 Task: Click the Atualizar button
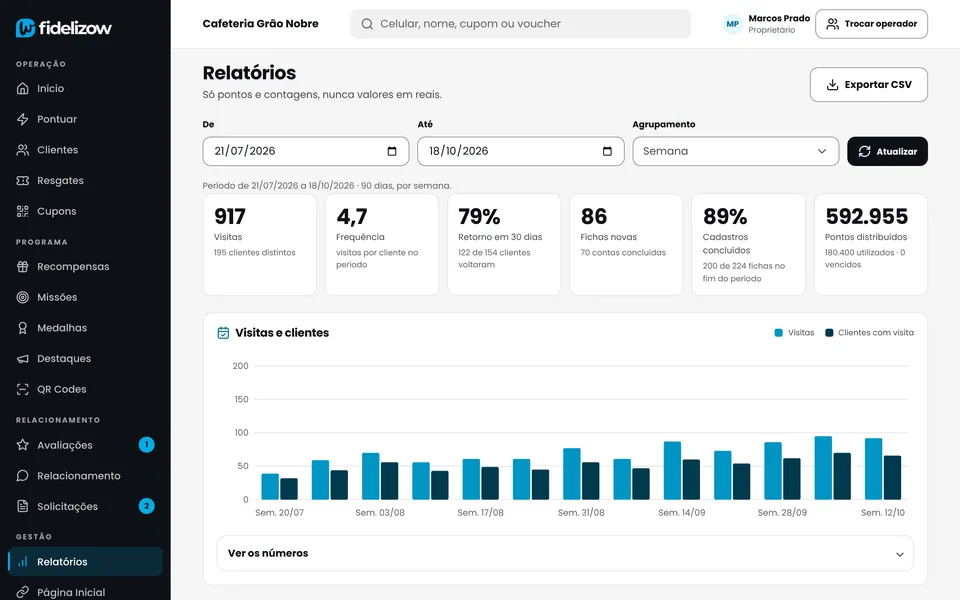point(887,151)
